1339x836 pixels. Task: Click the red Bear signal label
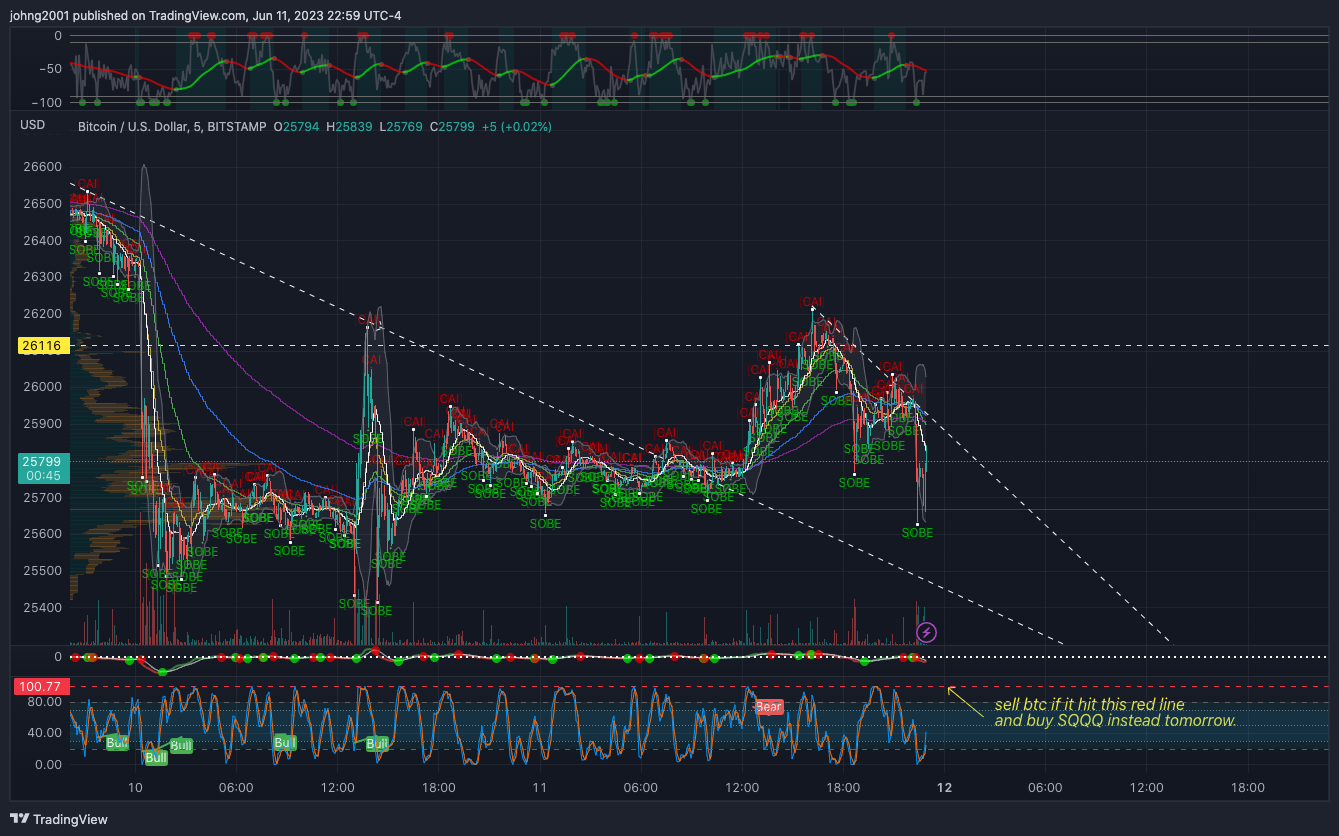click(x=768, y=707)
